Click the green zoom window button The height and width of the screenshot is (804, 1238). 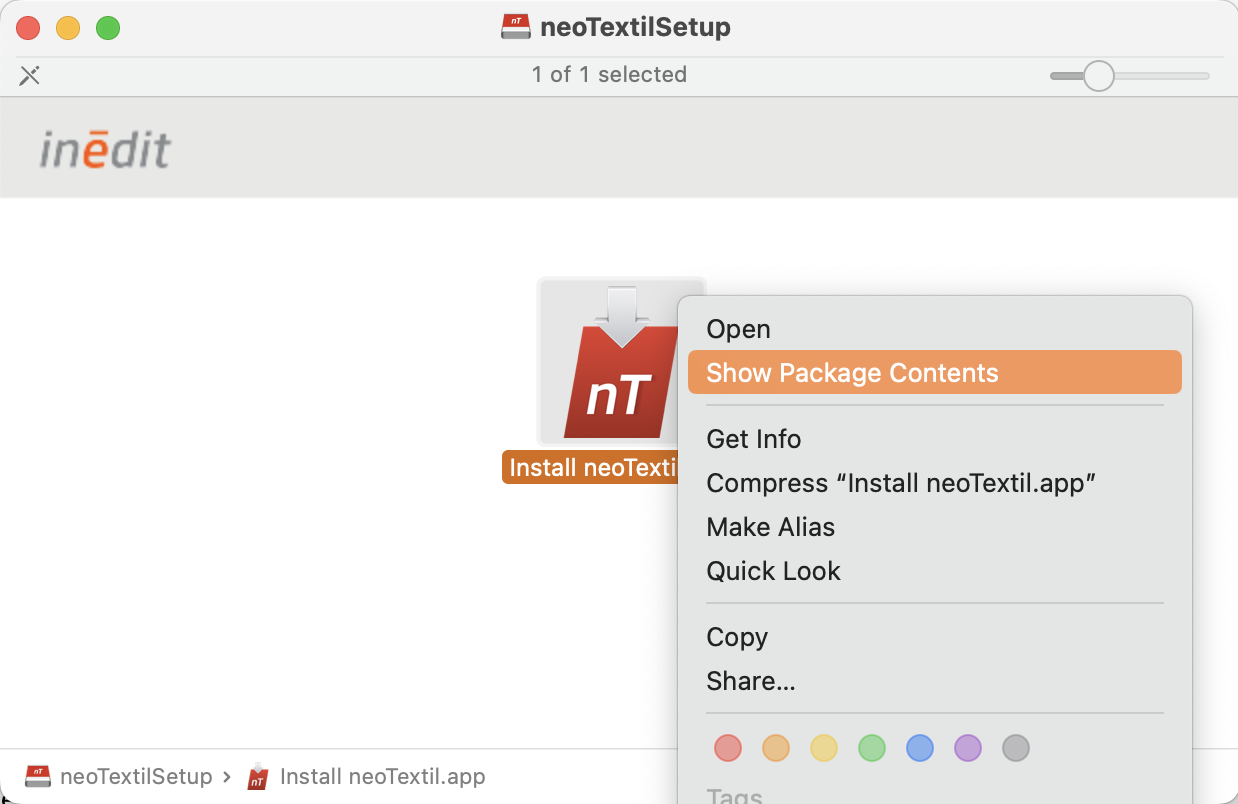(x=108, y=28)
